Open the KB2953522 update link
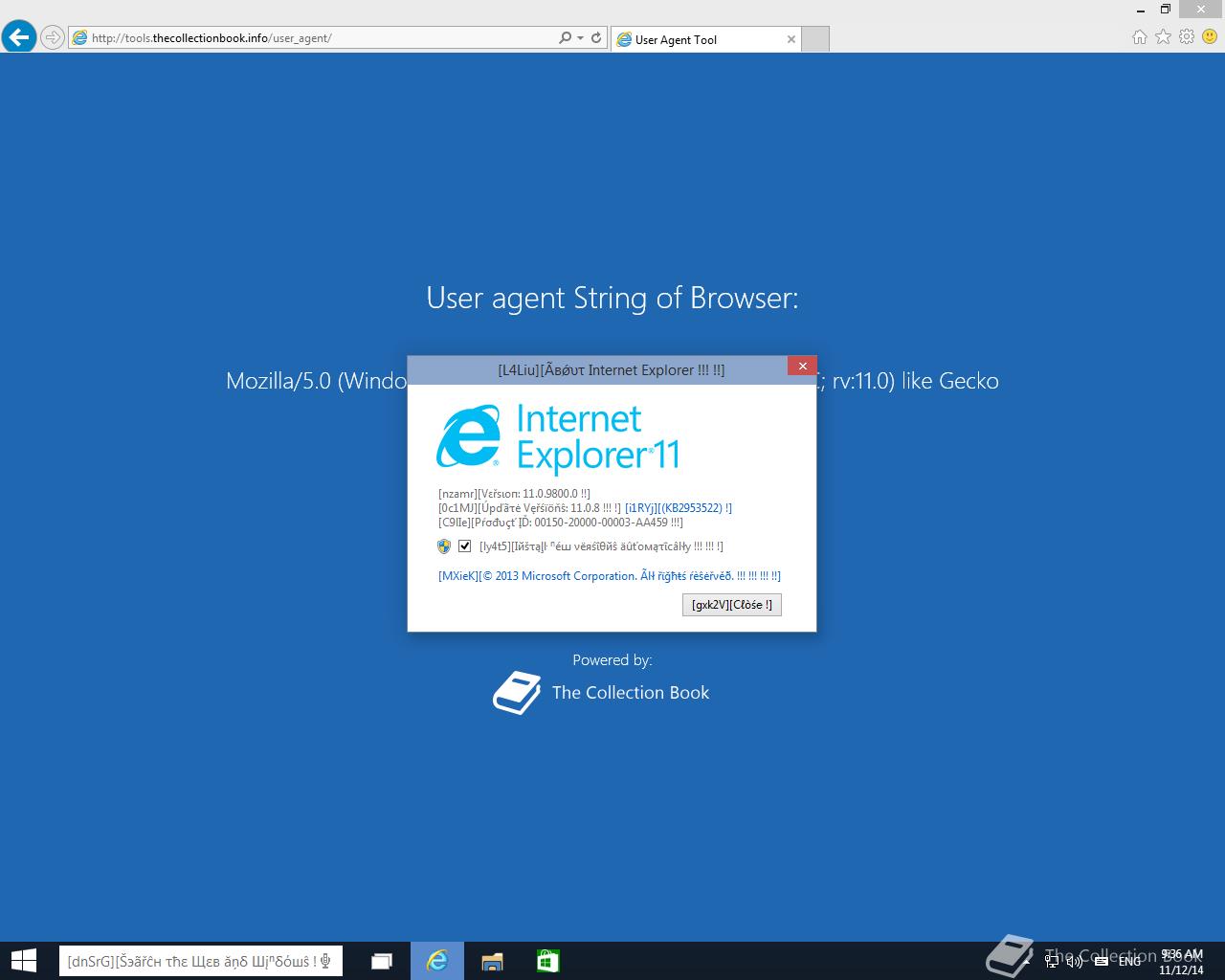This screenshot has height=980, width=1225. (x=679, y=508)
